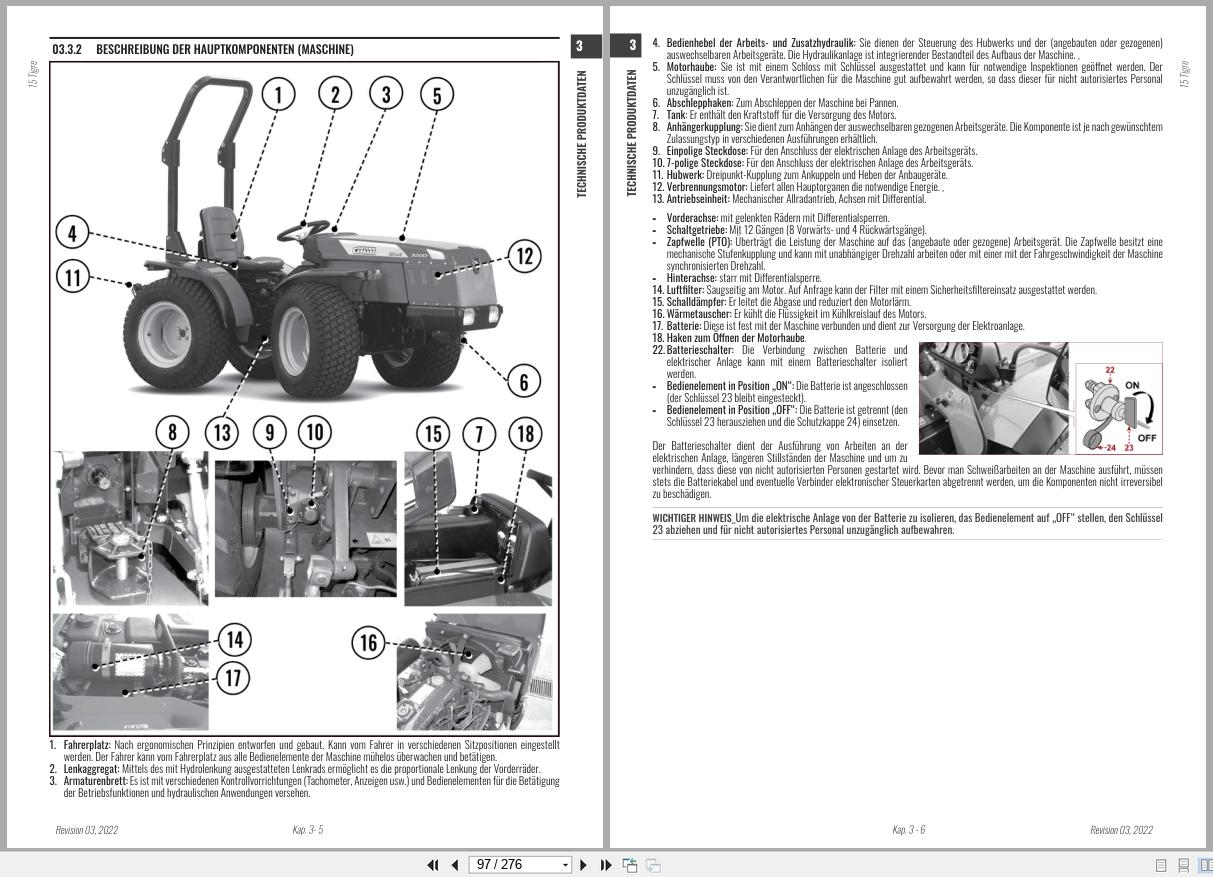Click the photo of the battery switch area

pos(993,398)
